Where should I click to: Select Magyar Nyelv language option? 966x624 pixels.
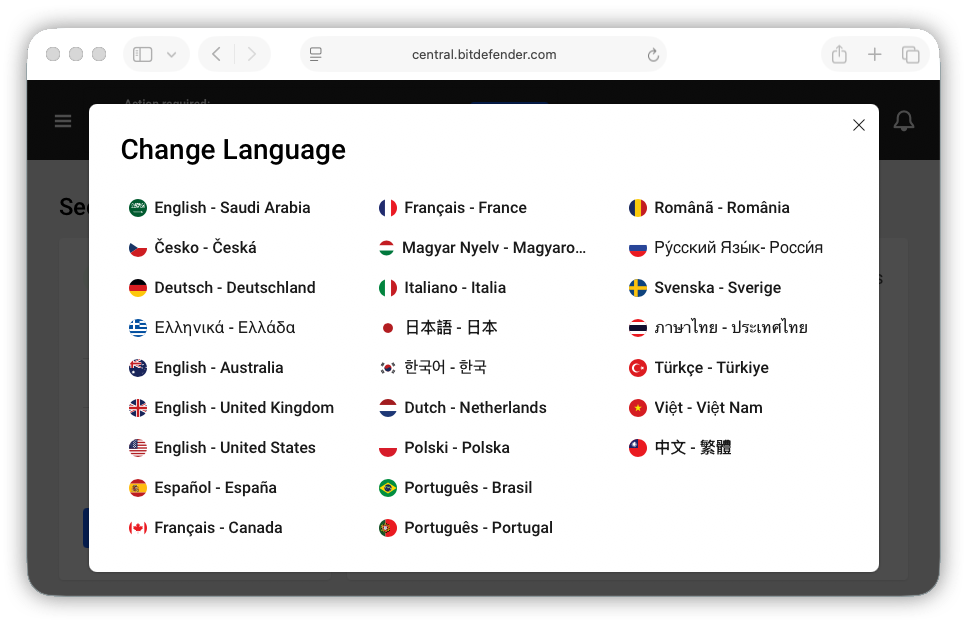[x=482, y=248]
